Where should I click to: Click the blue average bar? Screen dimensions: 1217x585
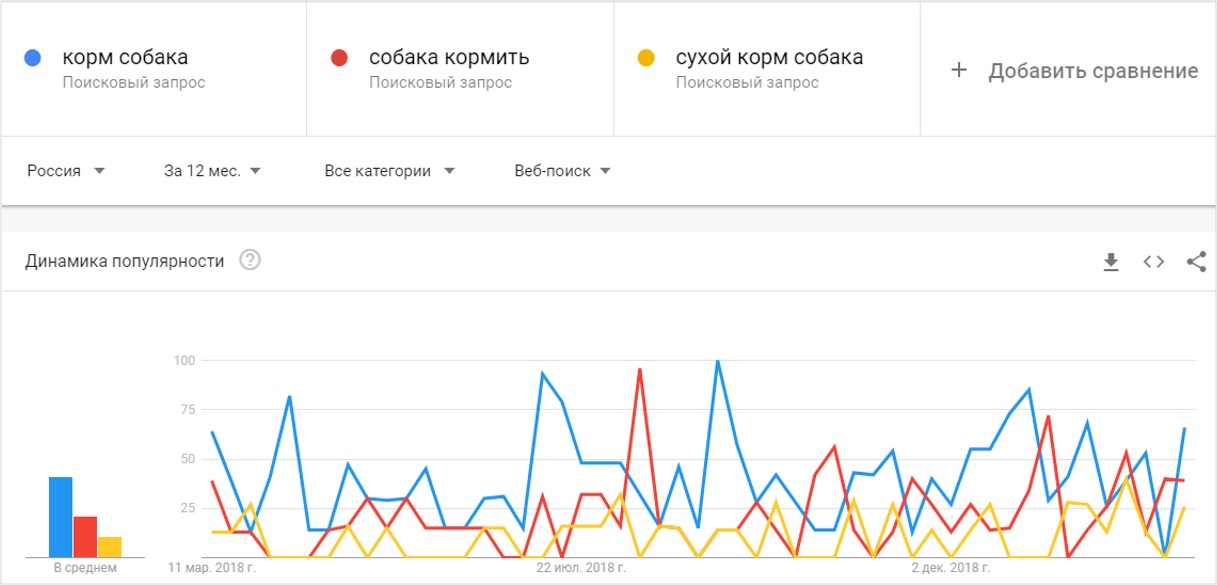click(x=61, y=516)
